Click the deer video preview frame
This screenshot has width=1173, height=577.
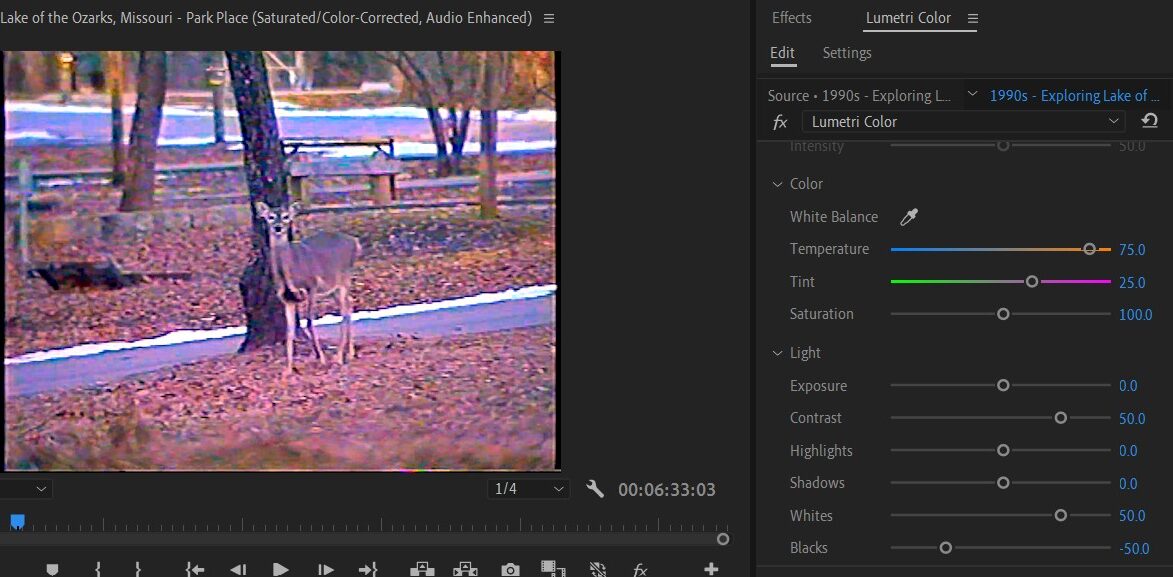click(281, 260)
